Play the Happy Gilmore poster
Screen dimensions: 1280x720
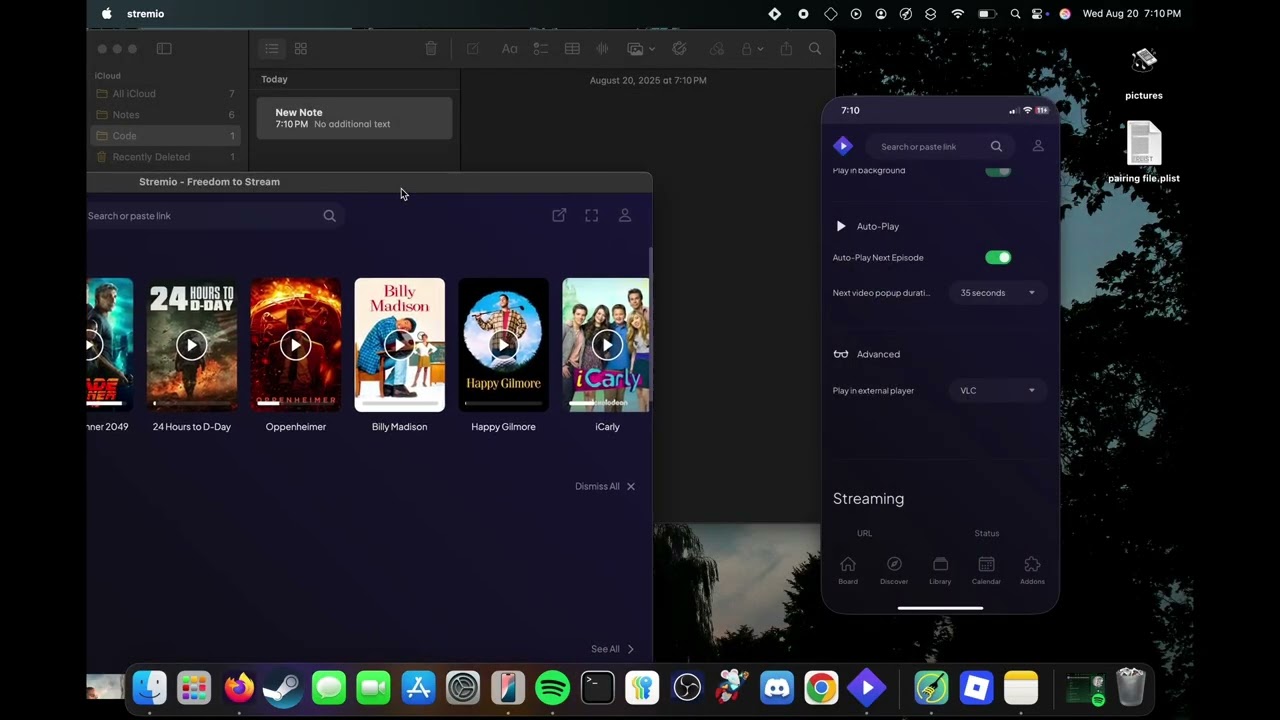[x=503, y=345]
